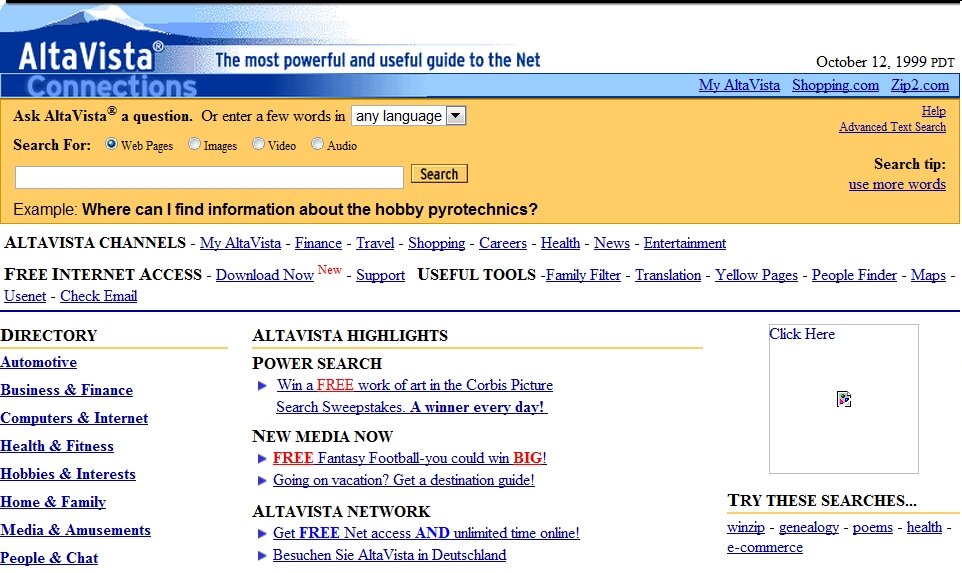Open the Translation tool link
This screenshot has height=573, width=962.
pyautogui.click(x=667, y=275)
